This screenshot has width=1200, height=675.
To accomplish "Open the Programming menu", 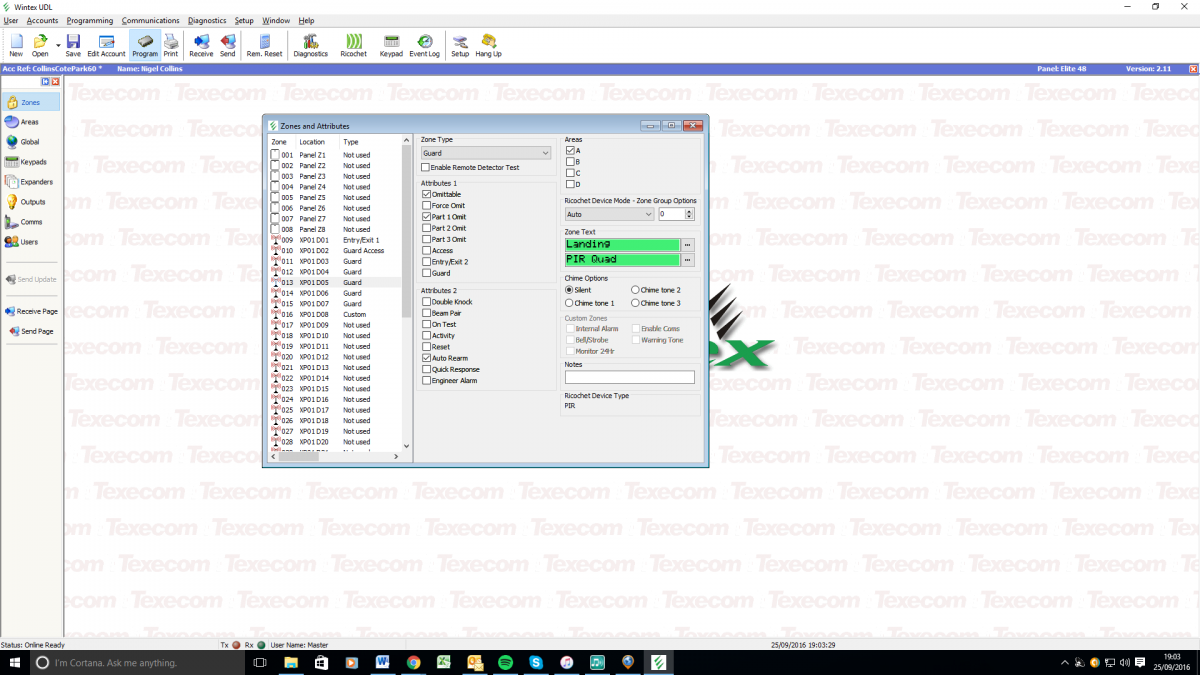I will 90,20.
